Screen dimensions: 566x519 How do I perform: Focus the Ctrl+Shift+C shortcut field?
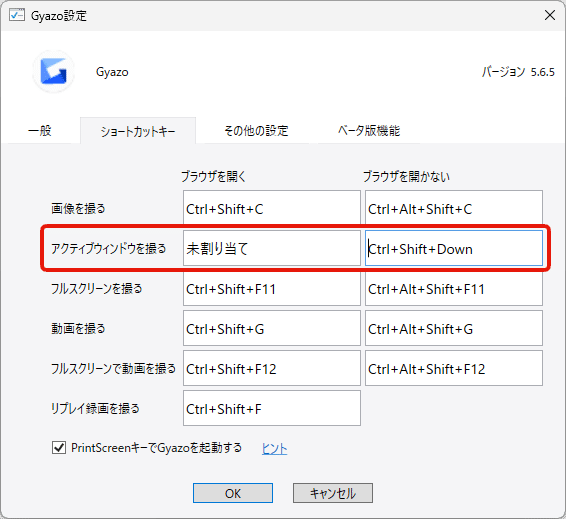point(272,208)
